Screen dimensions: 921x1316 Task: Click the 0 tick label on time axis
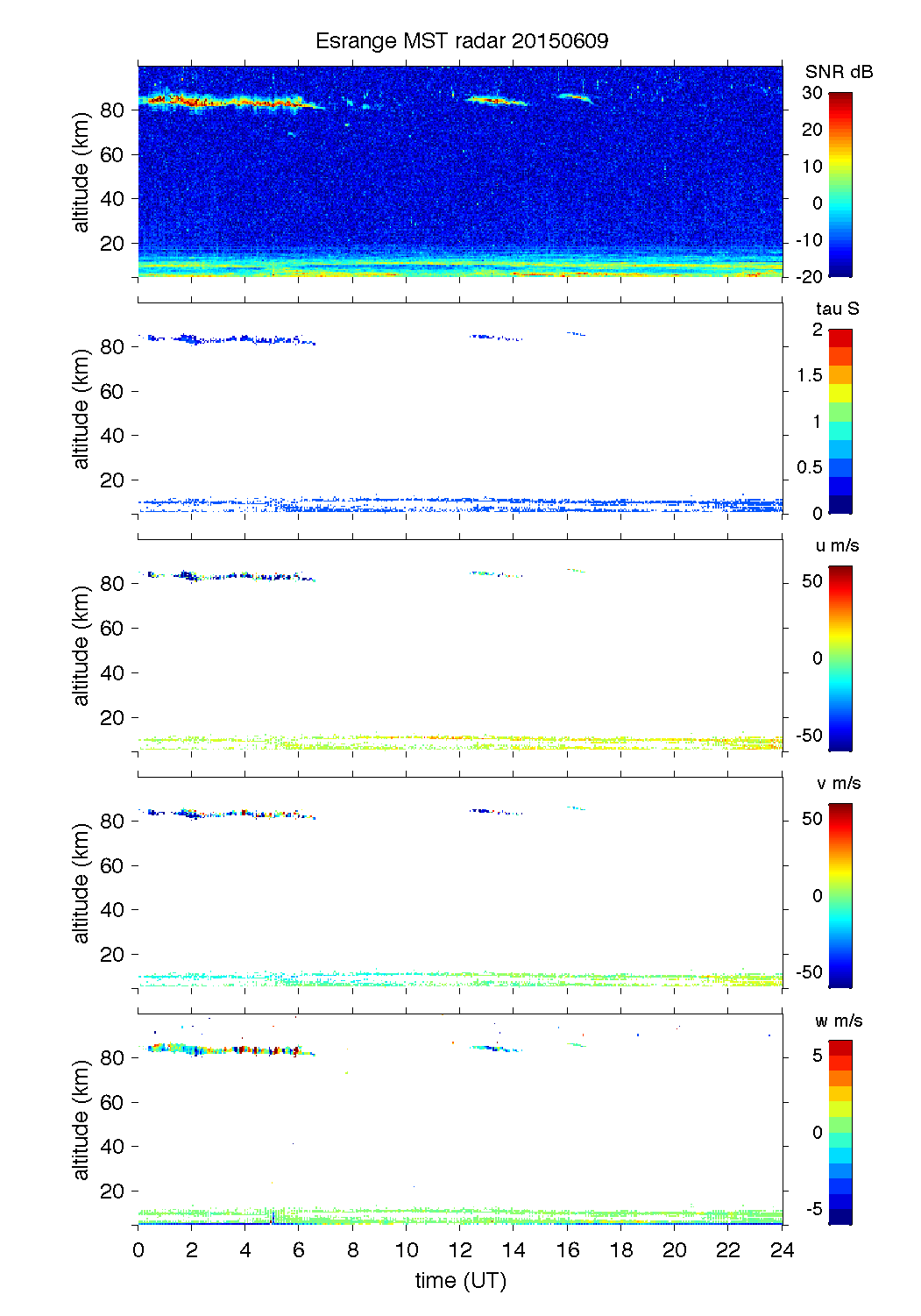[x=138, y=1250]
